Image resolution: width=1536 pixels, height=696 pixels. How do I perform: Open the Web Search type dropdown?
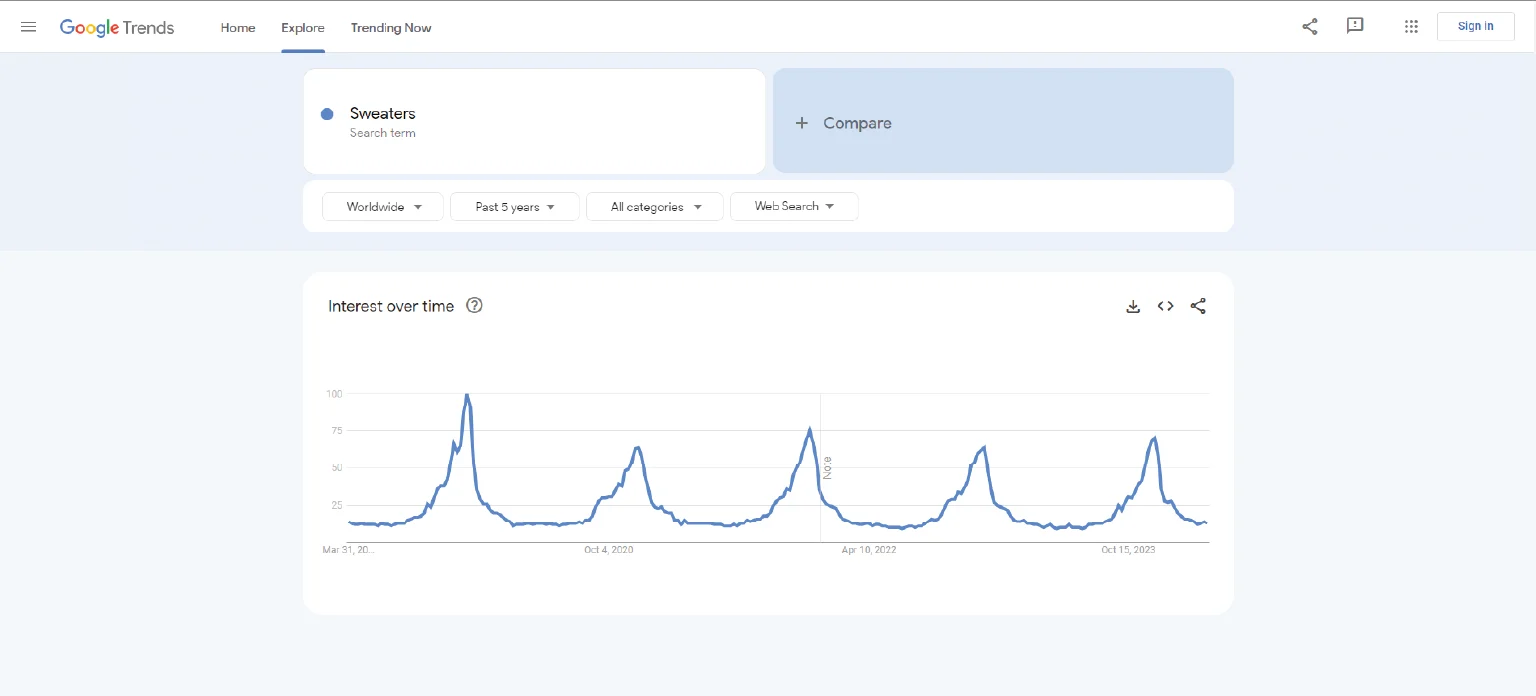(794, 206)
